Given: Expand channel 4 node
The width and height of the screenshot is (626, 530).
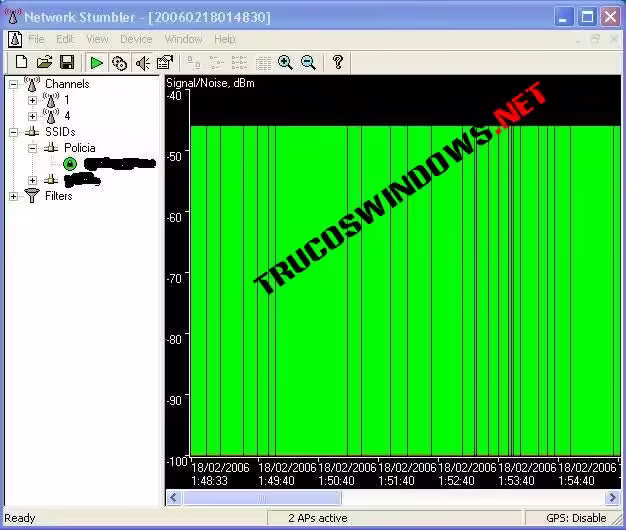Looking at the screenshot, I should pyautogui.click(x=32, y=116).
